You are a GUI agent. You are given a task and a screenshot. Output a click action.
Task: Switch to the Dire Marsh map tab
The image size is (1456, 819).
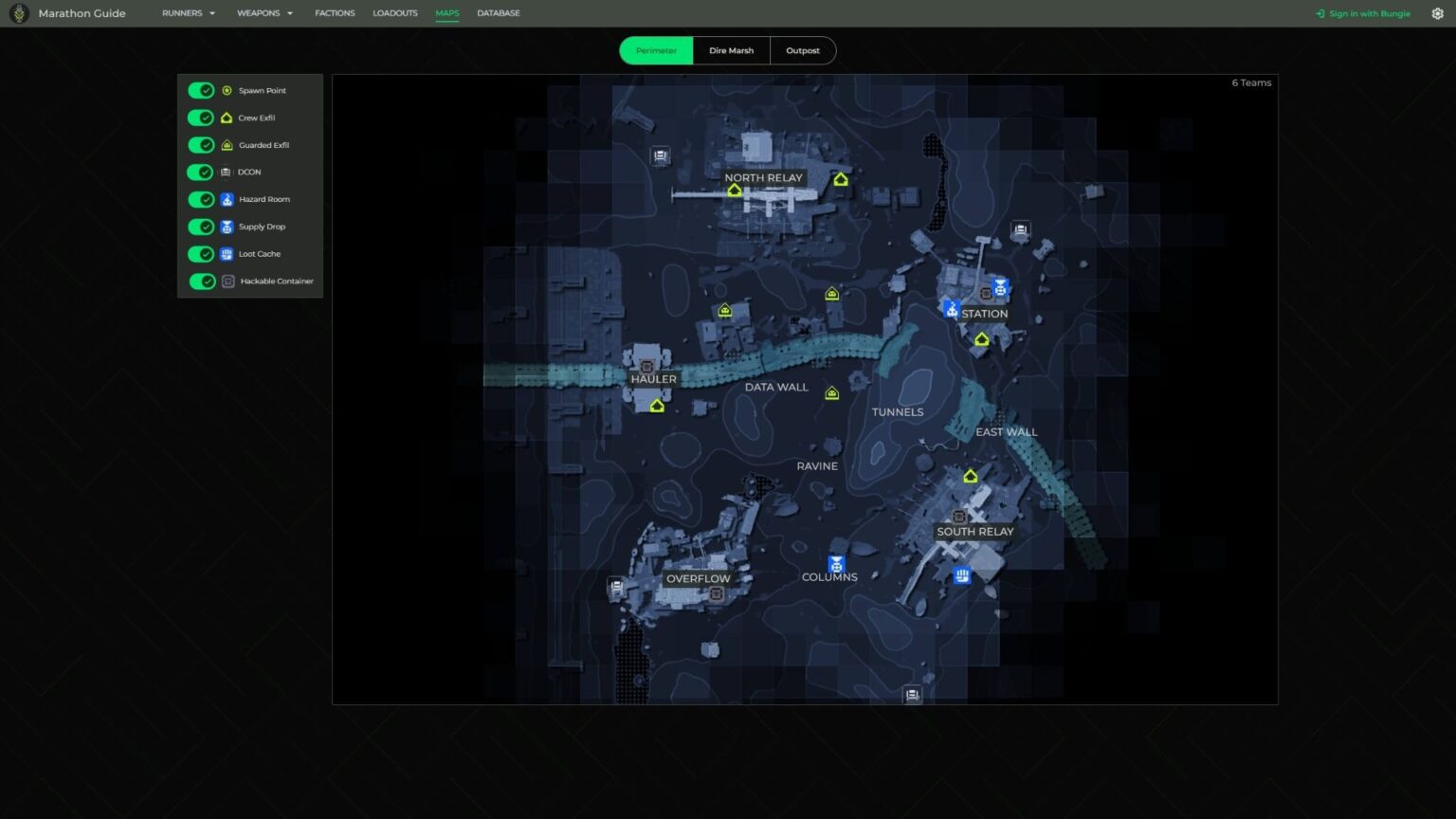coord(732,50)
